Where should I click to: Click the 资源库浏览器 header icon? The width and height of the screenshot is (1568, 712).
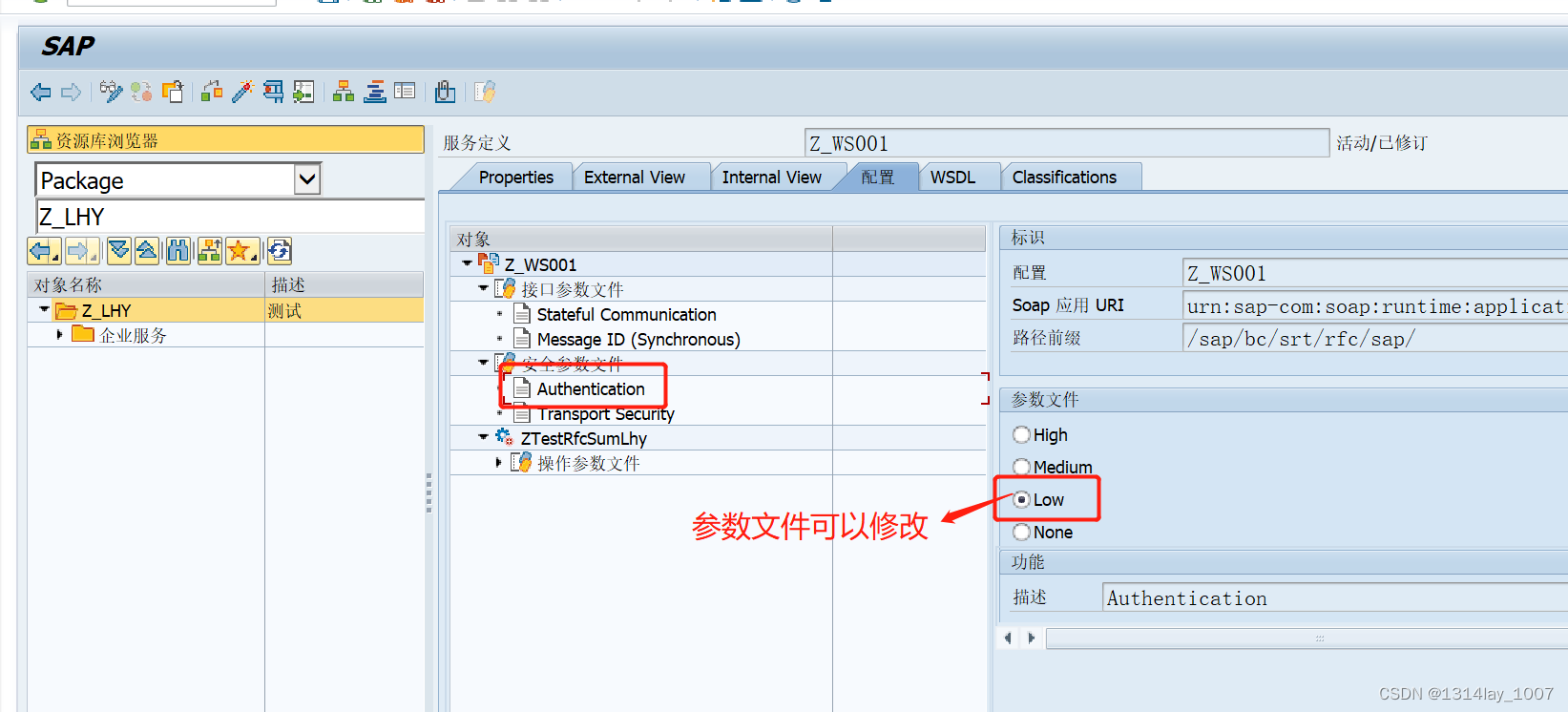(41, 140)
